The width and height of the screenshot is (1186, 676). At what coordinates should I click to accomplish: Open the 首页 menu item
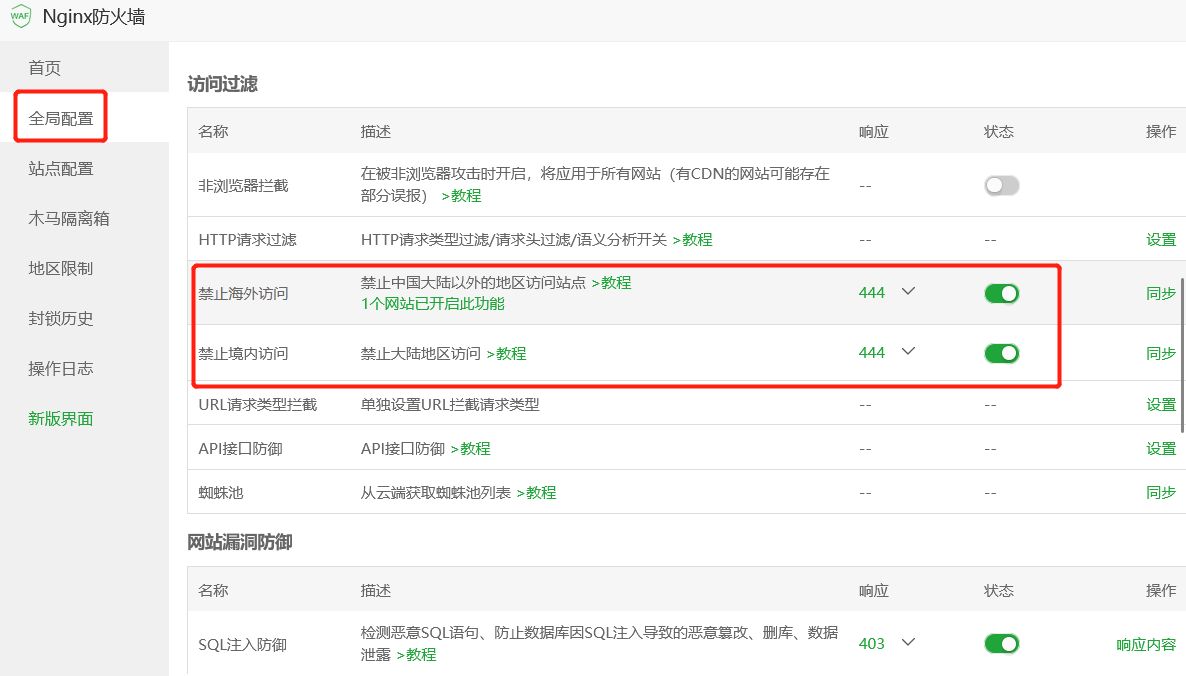45,68
